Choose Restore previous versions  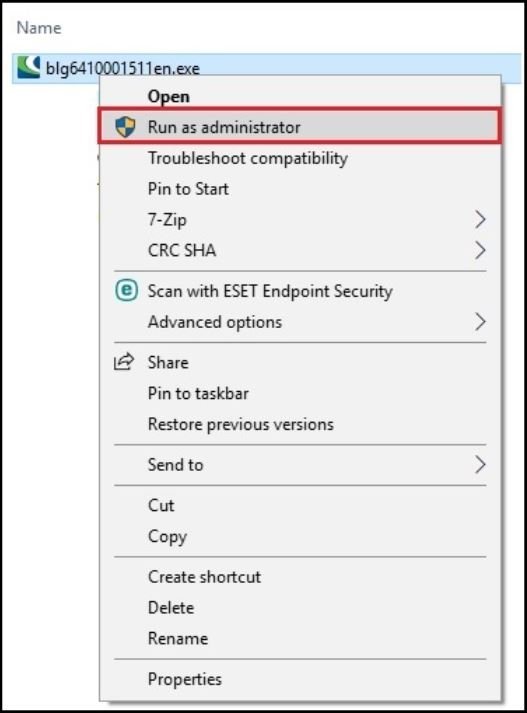[300, 424]
